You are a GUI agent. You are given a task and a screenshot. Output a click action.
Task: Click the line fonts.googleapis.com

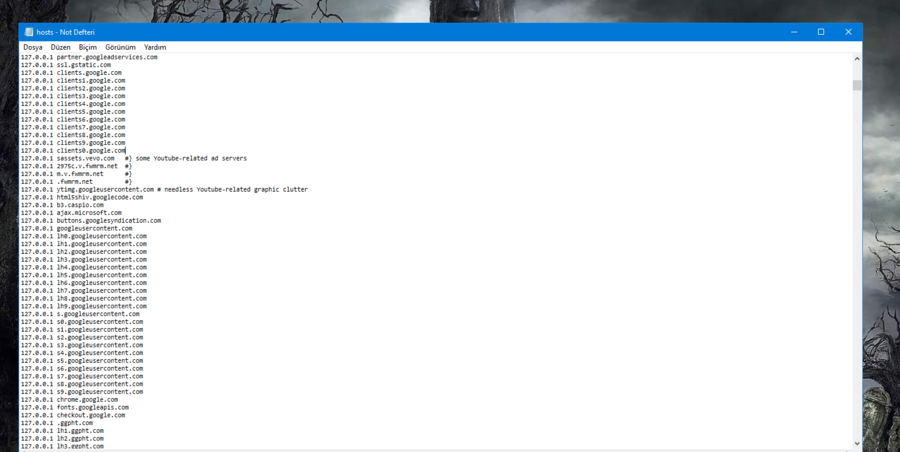click(x=75, y=407)
